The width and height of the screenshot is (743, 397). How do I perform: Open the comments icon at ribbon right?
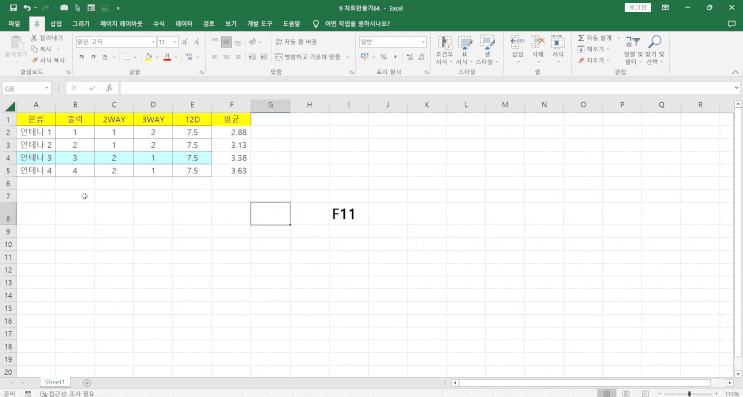point(732,23)
